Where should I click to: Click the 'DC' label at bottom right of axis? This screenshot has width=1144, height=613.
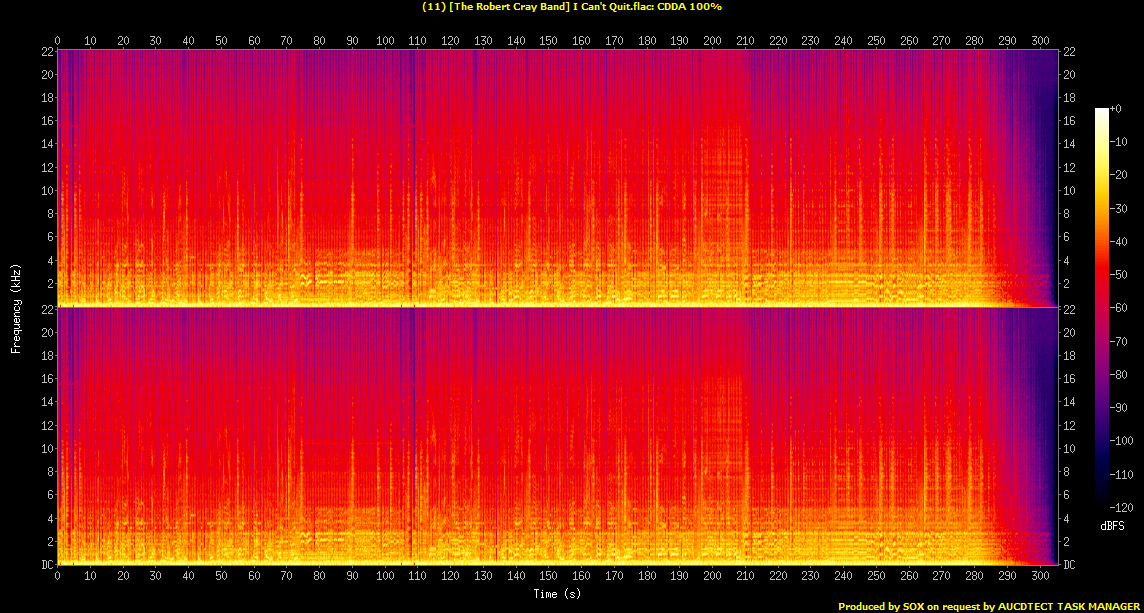pyautogui.click(x=1068, y=565)
